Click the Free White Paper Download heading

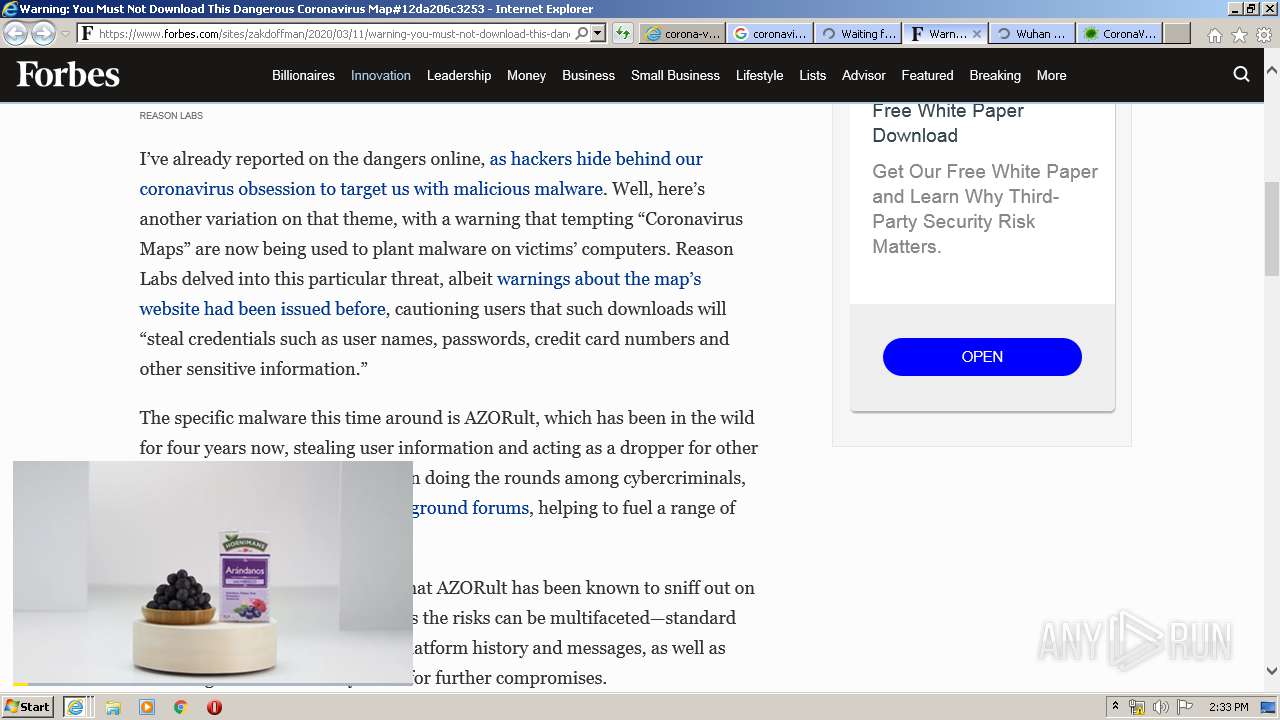coord(948,123)
